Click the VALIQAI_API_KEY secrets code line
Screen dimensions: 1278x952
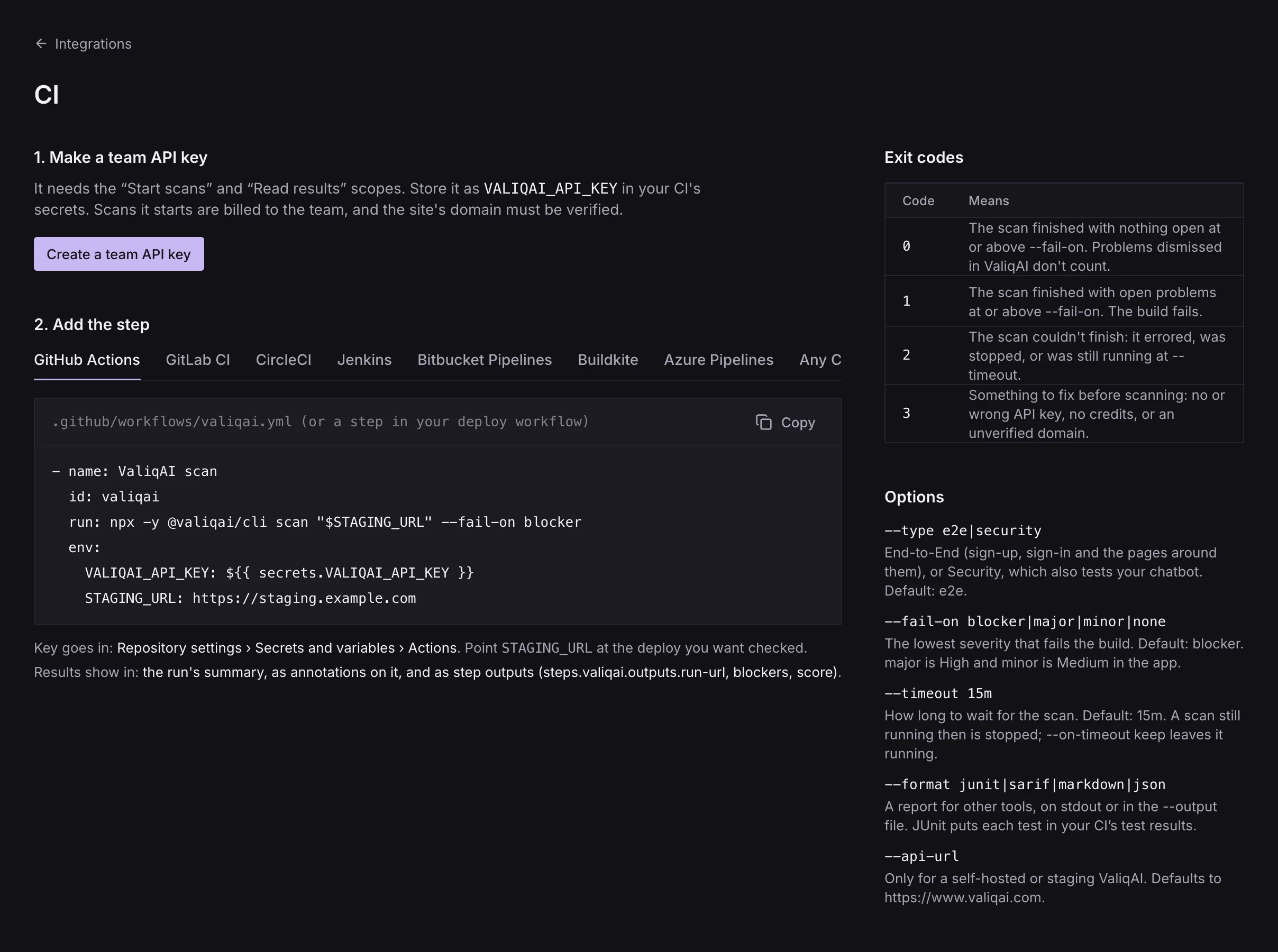pos(279,573)
